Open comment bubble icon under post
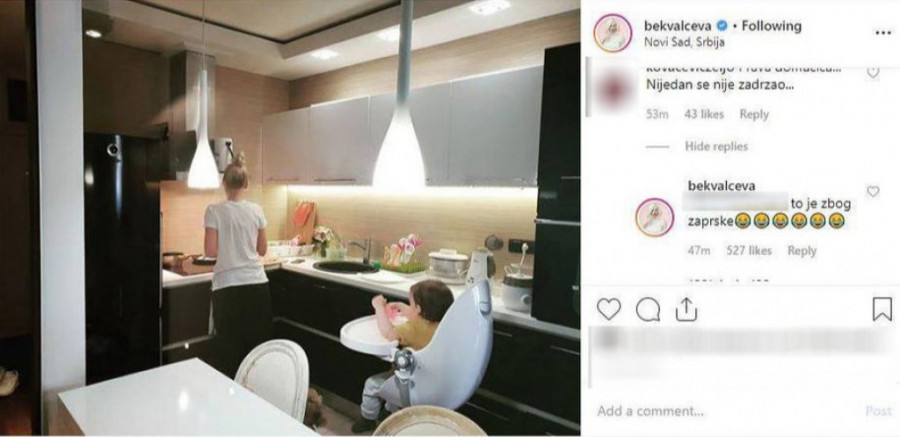Viewport: 900px width, 437px height. (x=647, y=310)
